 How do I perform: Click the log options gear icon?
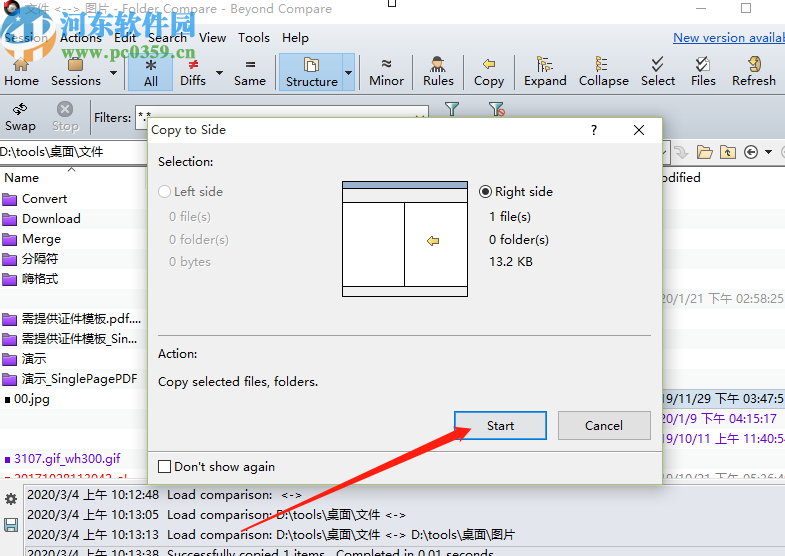(x=11, y=499)
